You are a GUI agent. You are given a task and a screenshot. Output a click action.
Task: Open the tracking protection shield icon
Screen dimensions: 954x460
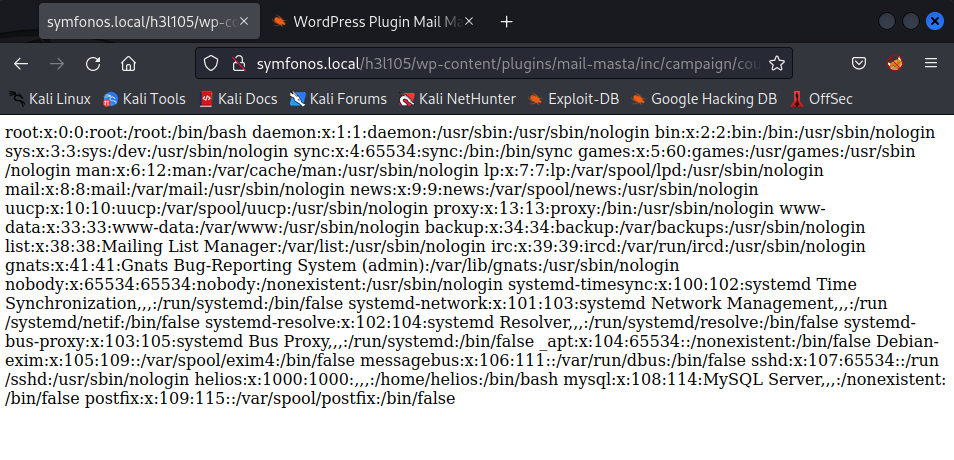[210, 64]
